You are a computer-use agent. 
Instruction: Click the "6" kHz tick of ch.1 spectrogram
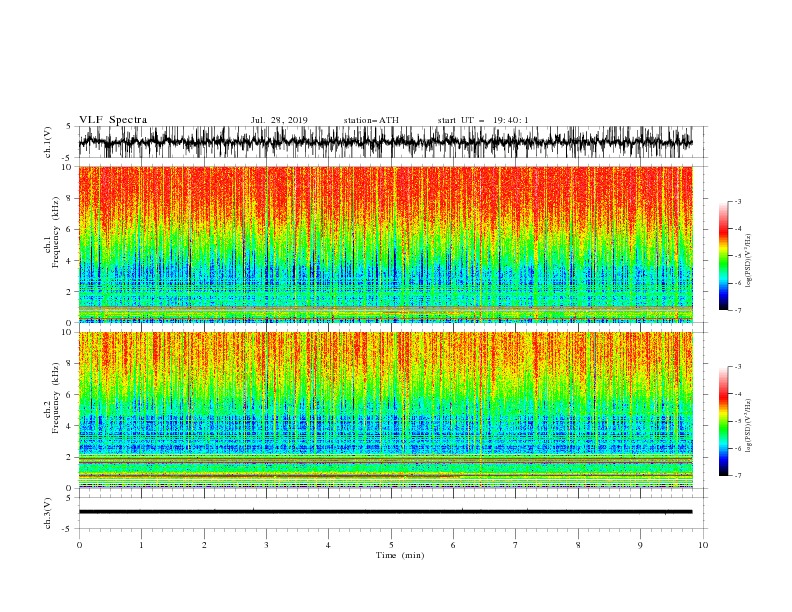(69, 230)
